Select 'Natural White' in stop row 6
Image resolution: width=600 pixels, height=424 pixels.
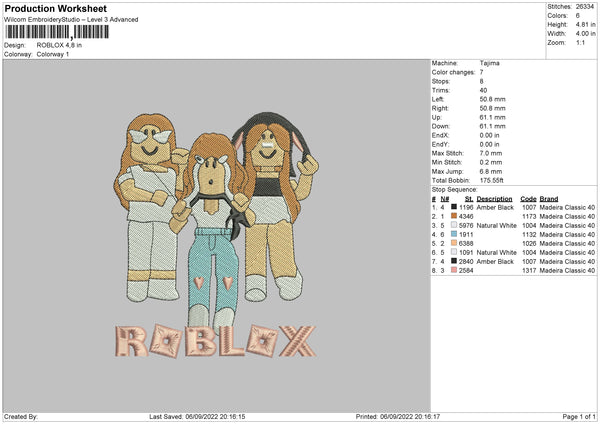[x=496, y=253]
